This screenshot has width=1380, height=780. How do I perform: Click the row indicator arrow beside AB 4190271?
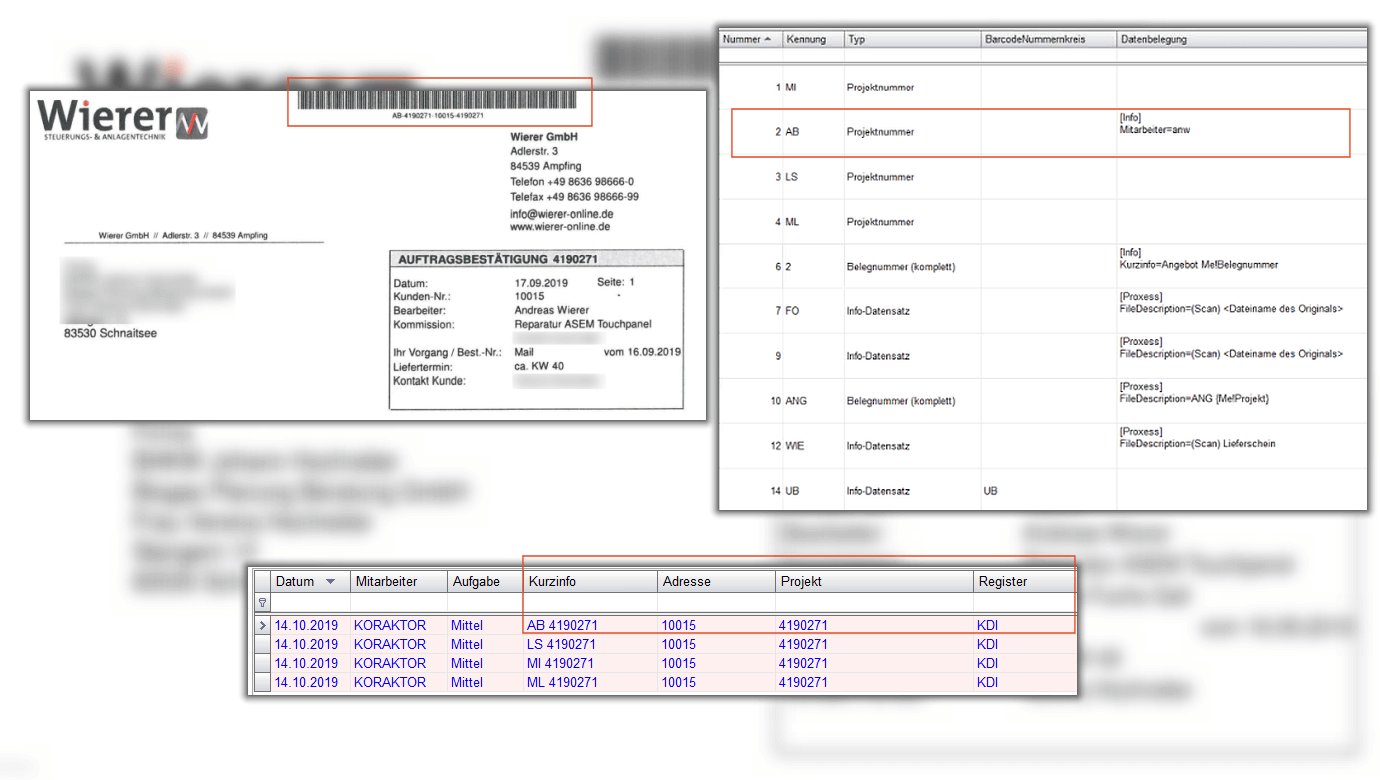click(x=263, y=625)
